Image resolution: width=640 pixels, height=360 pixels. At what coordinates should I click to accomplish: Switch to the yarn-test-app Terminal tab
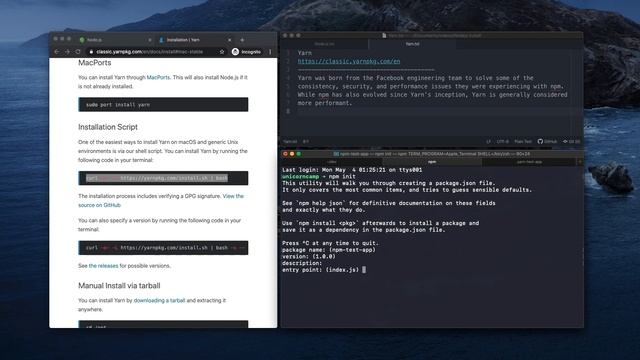[529, 162]
